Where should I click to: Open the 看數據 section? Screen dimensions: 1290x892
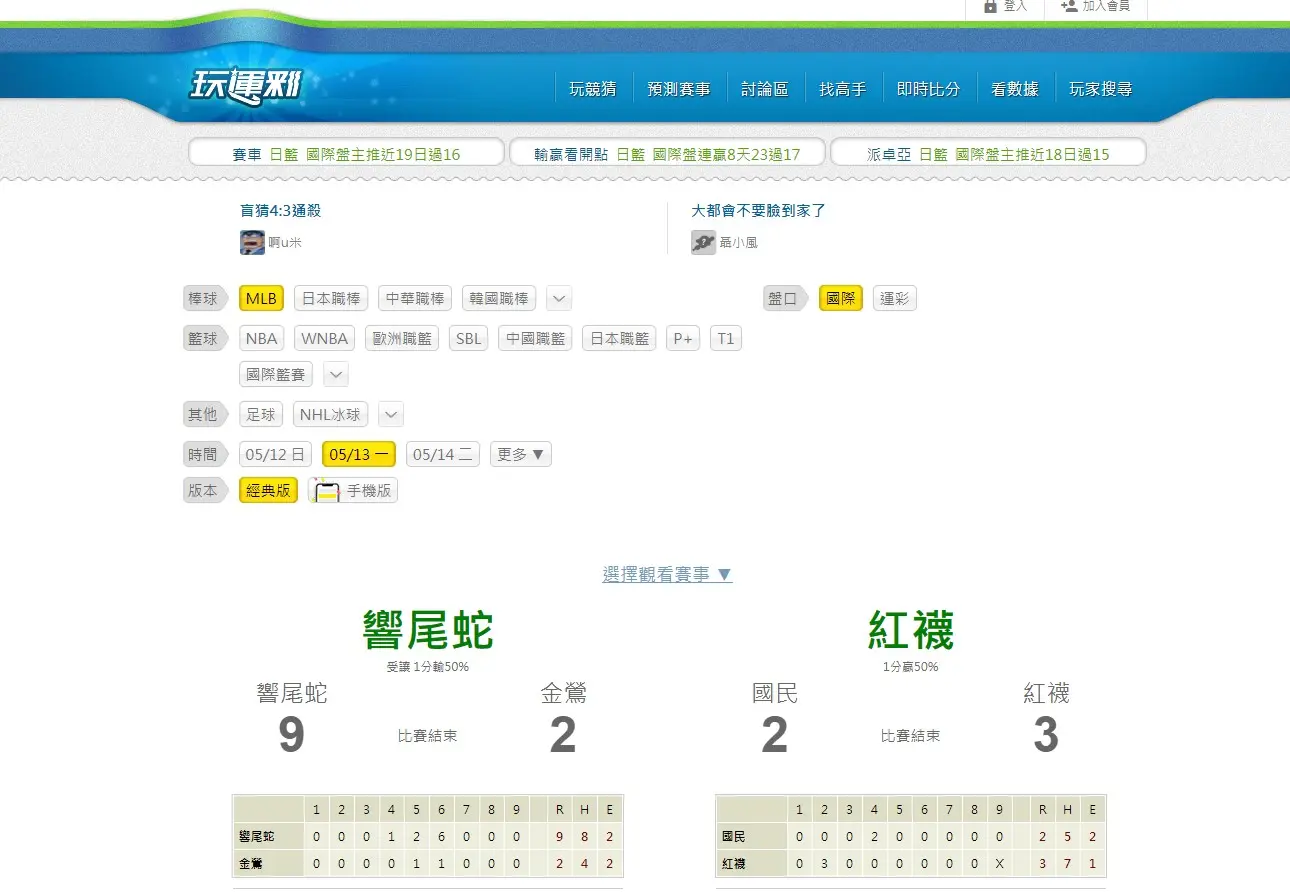[x=1014, y=87]
